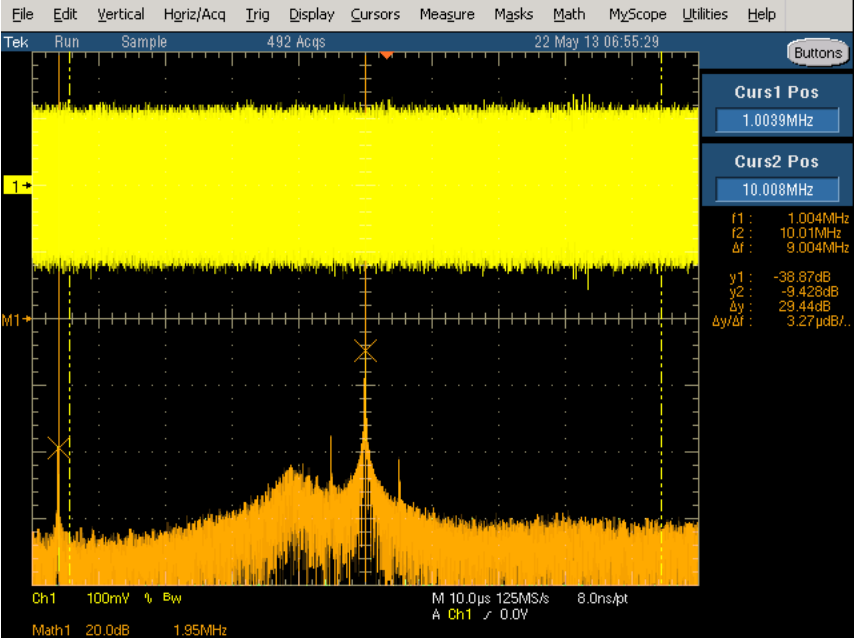The image size is (855, 639).
Task: Open the Math menu
Action: [569, 14]
